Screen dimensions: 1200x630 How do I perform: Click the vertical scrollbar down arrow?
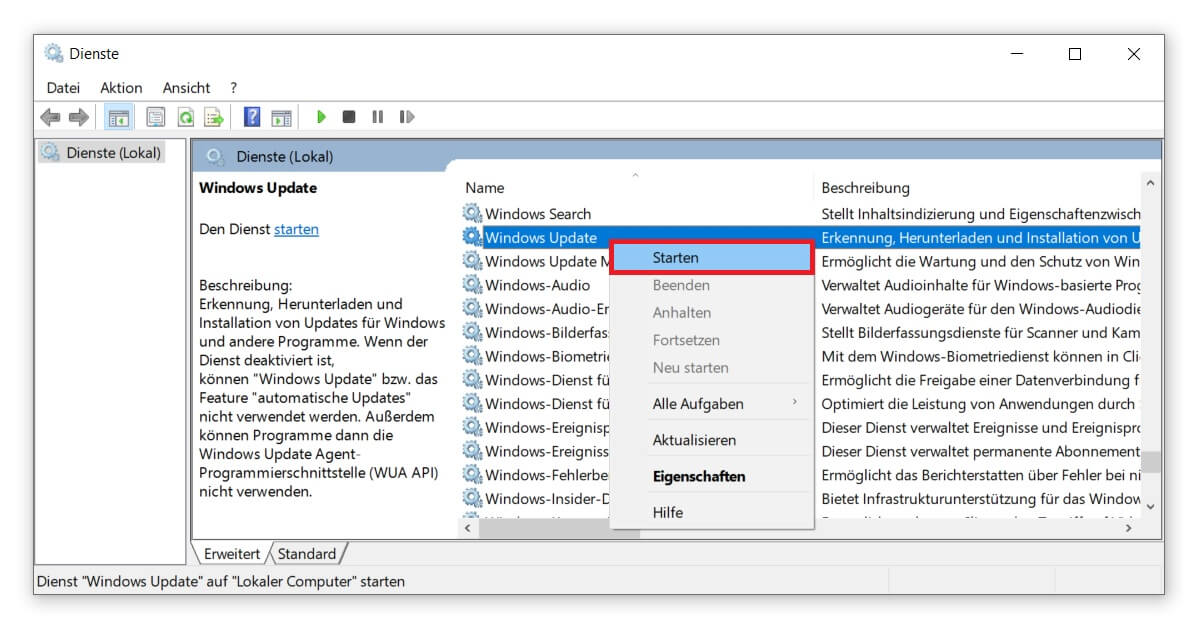1150,506
